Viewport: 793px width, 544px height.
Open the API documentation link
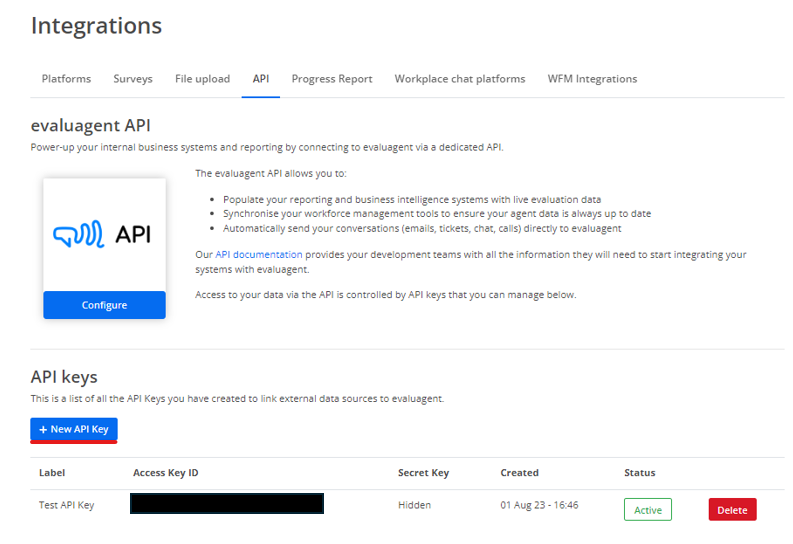[258, 254]
